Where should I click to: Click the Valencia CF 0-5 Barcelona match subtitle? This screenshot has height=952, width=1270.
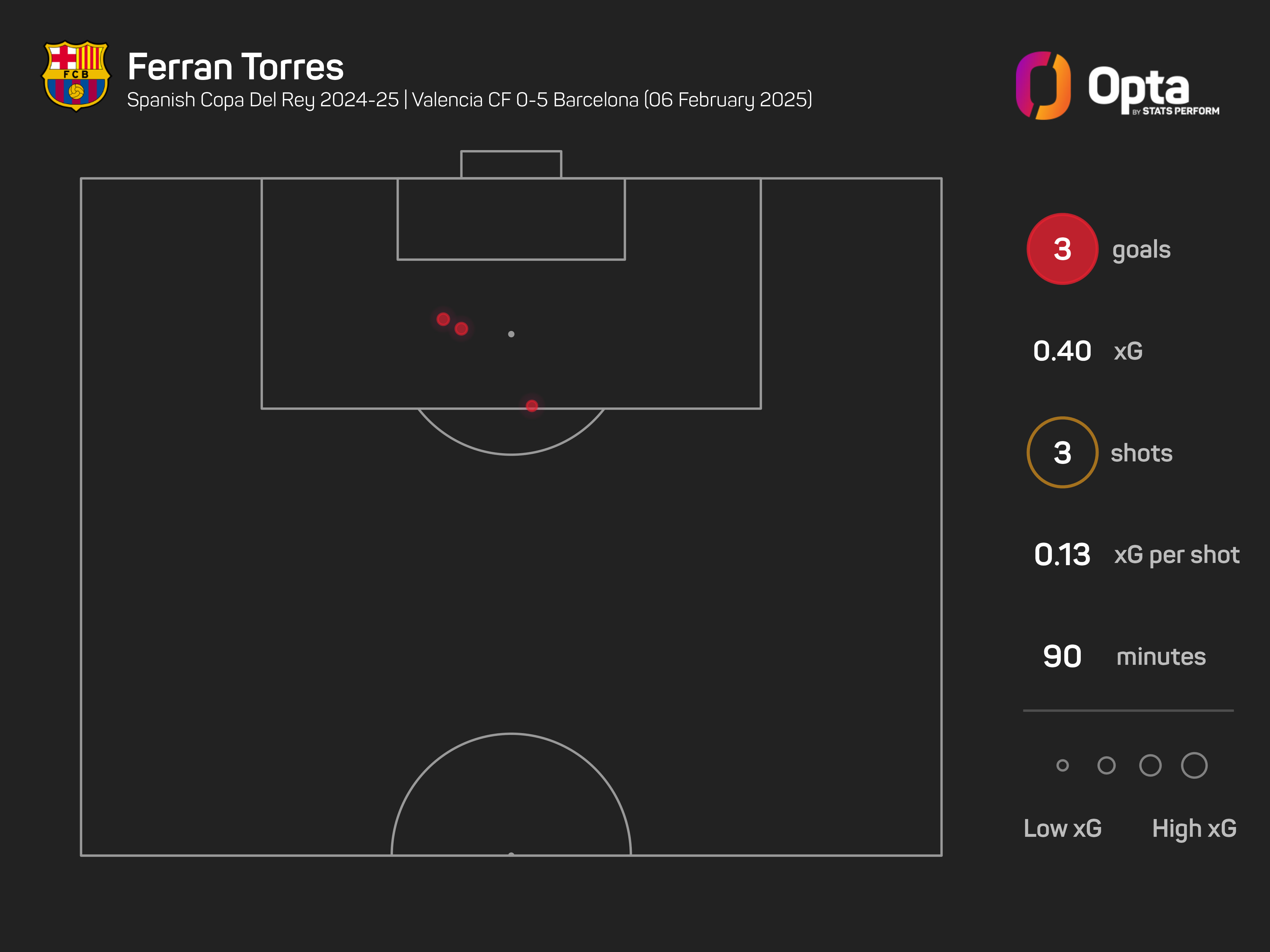pyautogui.click(x=612, y=100)
